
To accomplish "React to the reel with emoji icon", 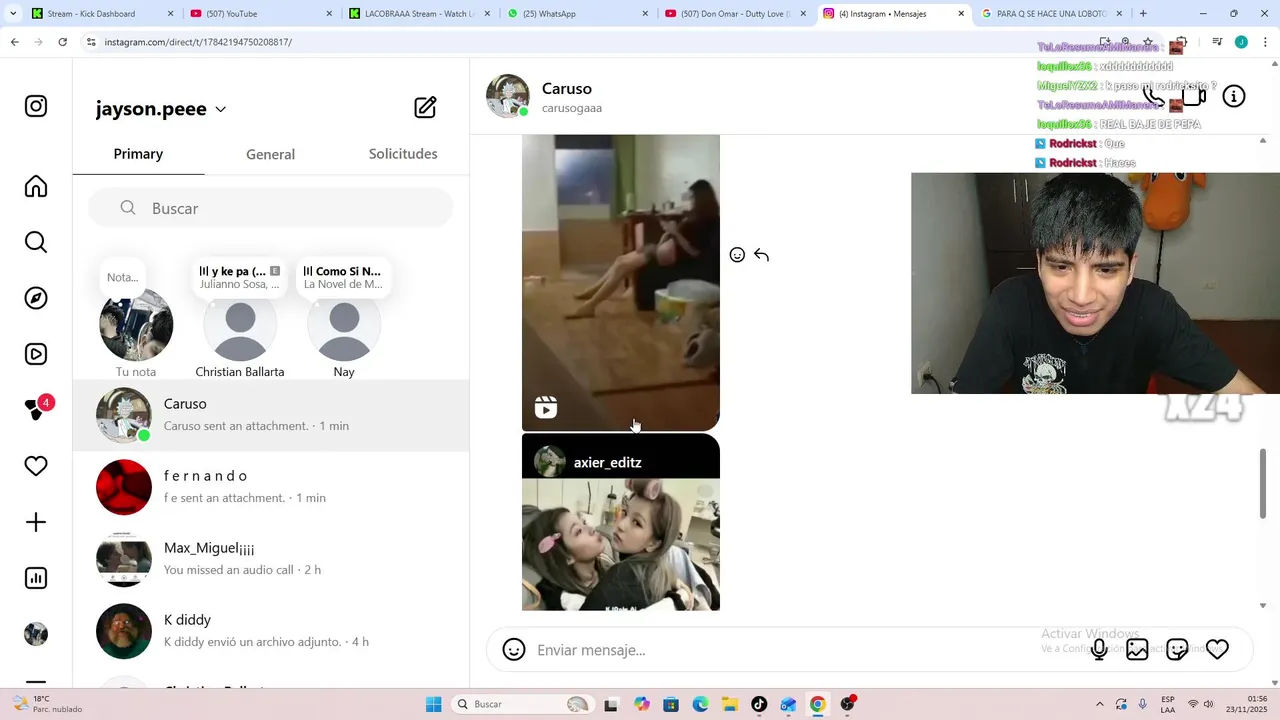I will click(737, 255).
